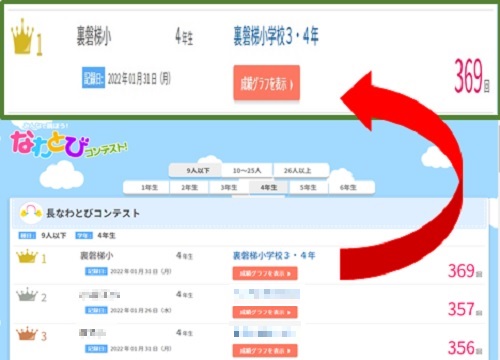Select the 10〜25人 group size tab
Viewport: 500px width, 360px height.
pyautogui.click(x=247, y=171)
